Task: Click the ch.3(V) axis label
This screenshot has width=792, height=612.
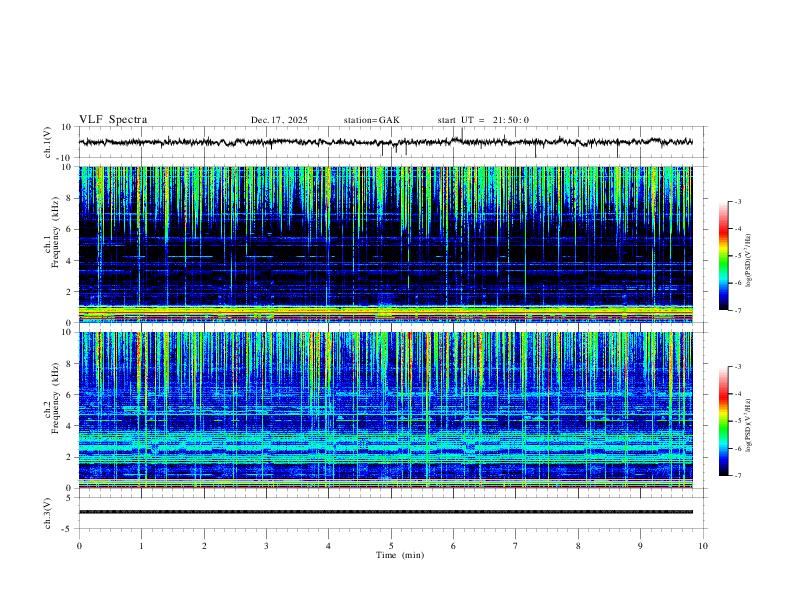Action: [x=48, y=513]
